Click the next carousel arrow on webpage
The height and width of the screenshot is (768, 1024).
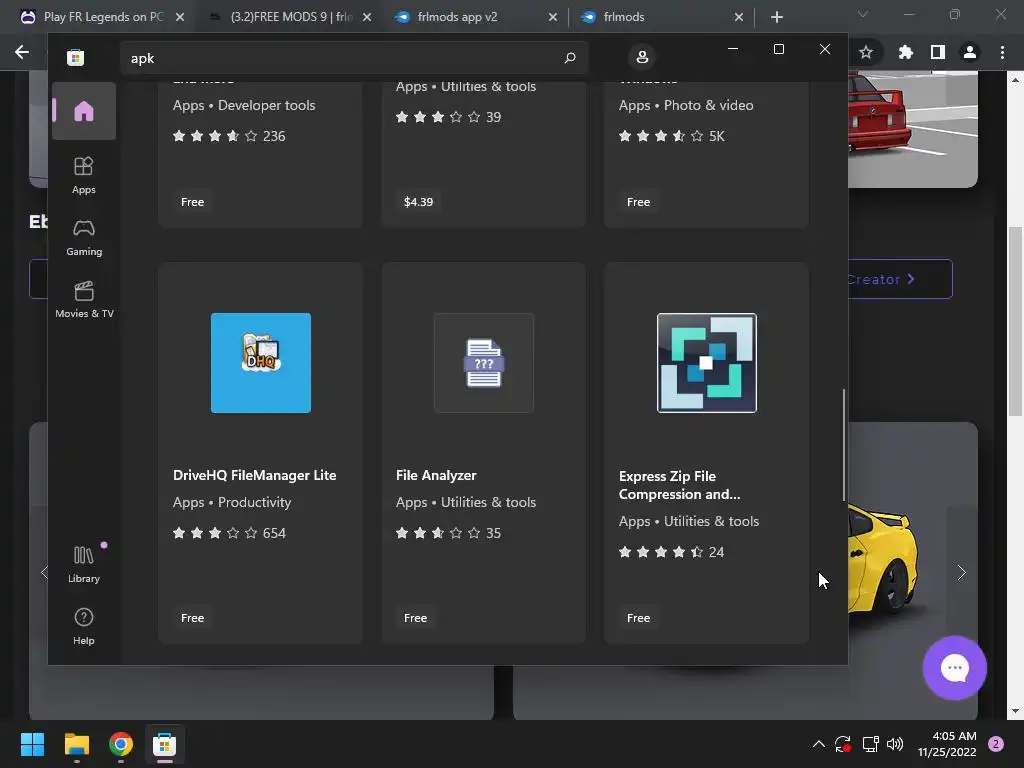[961, 573]
